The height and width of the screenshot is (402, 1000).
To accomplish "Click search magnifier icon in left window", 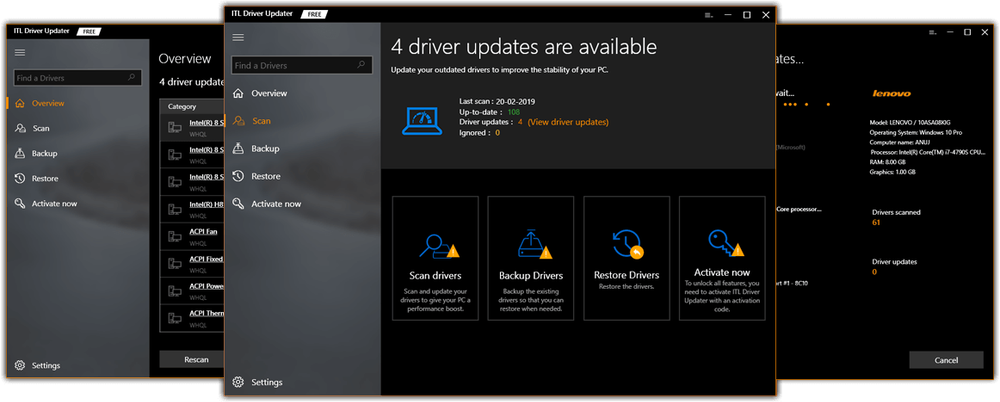I will pyautogui.click(x=132, y=77).
